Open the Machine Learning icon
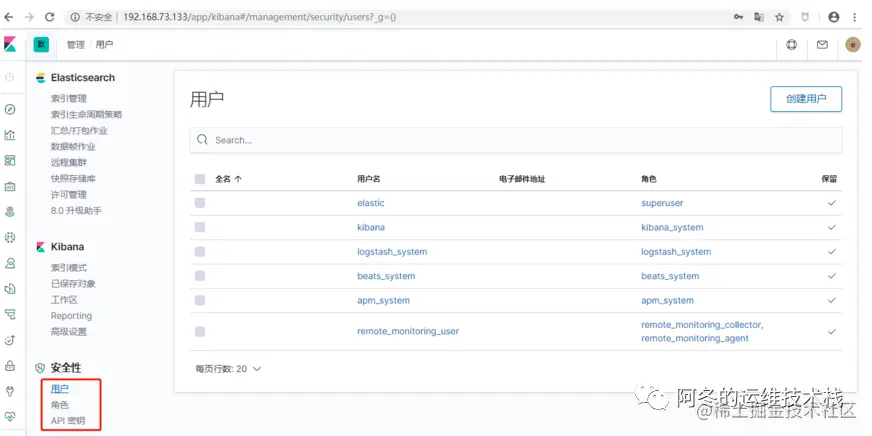The image size is (872, 436). 9,237
